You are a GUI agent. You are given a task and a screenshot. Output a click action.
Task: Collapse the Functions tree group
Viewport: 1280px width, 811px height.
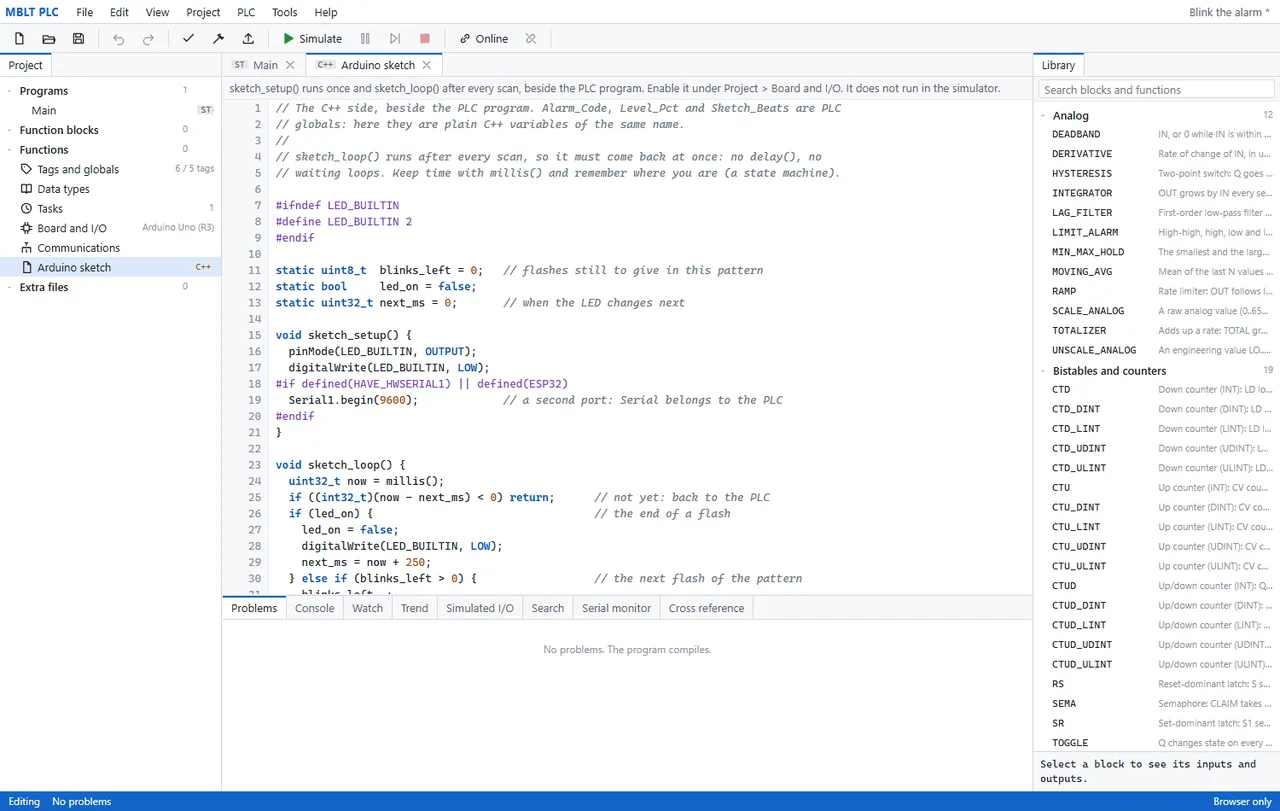(x=10, y=150)
